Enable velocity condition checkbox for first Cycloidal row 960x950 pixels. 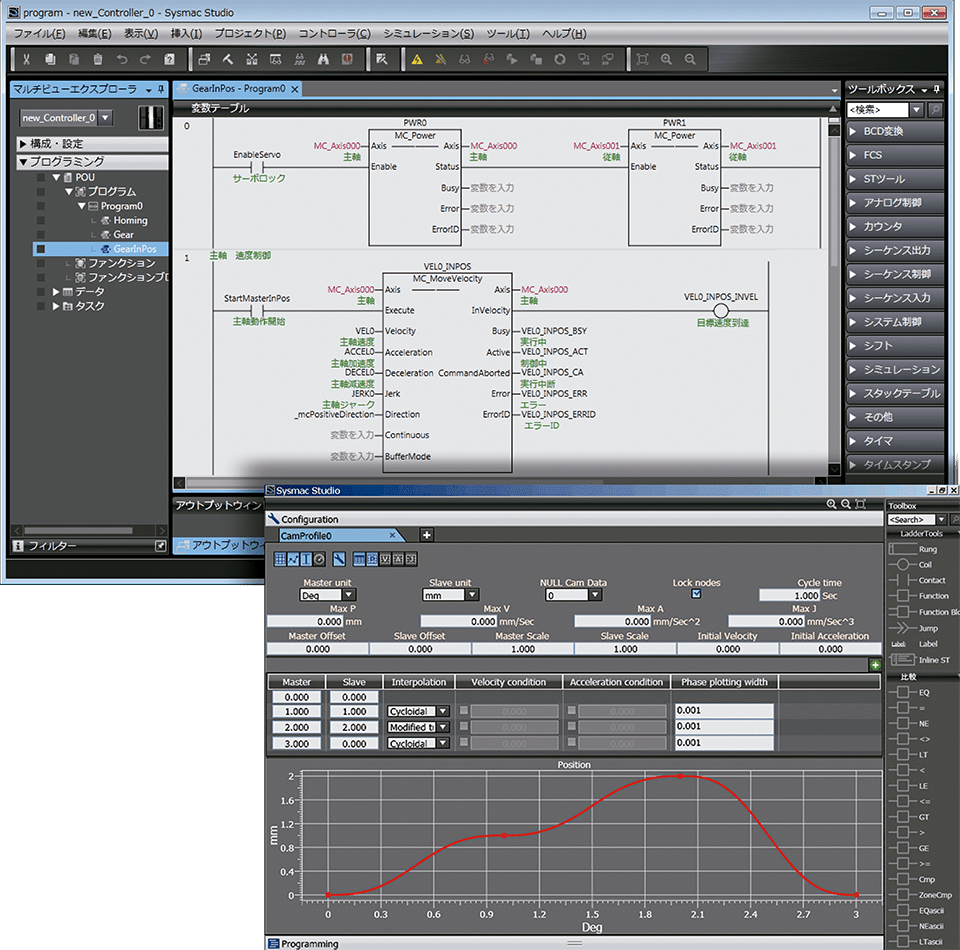click(x=464, y=711)
